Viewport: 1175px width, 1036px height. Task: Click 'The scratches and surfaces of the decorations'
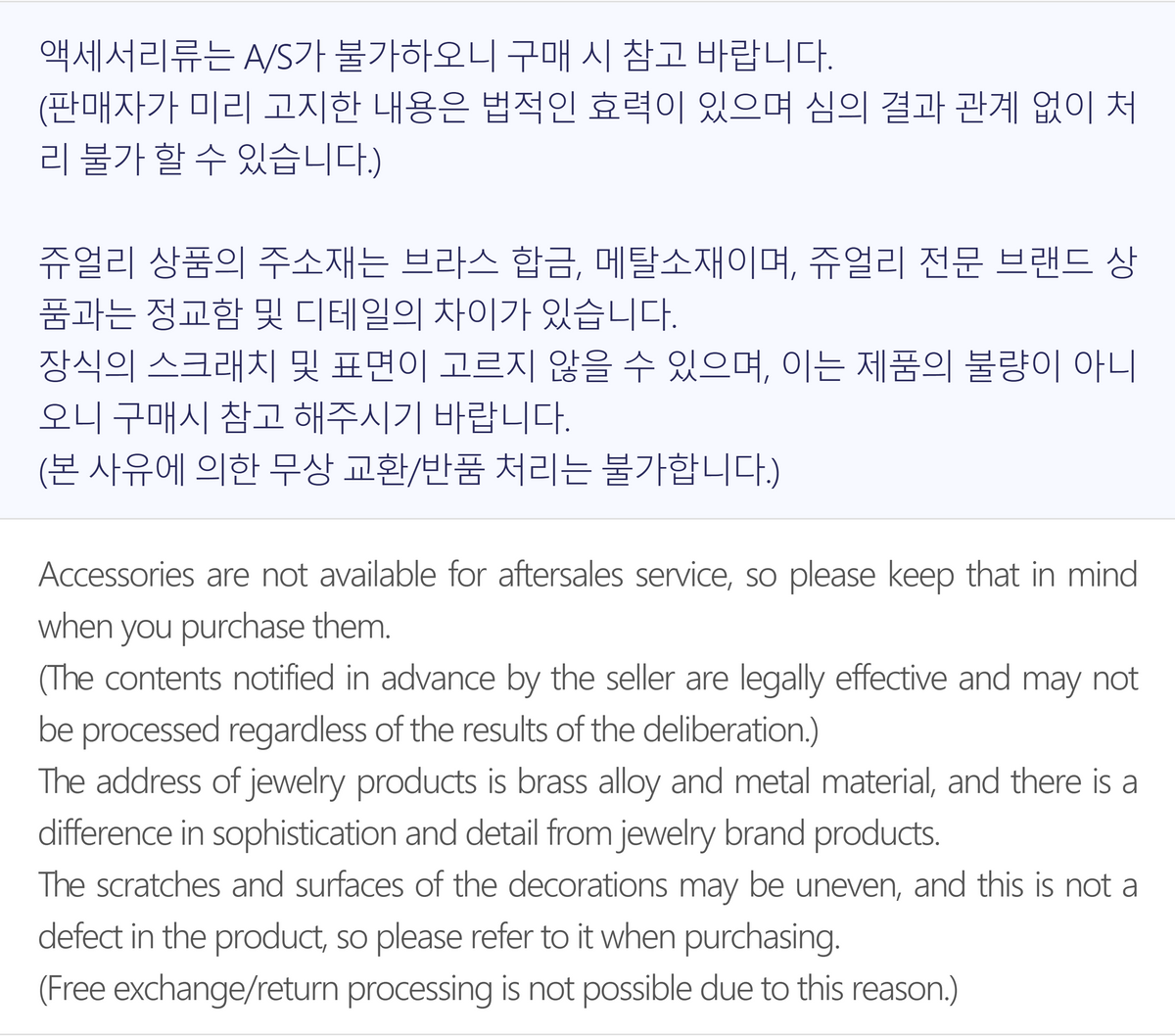tap(353, 885)
